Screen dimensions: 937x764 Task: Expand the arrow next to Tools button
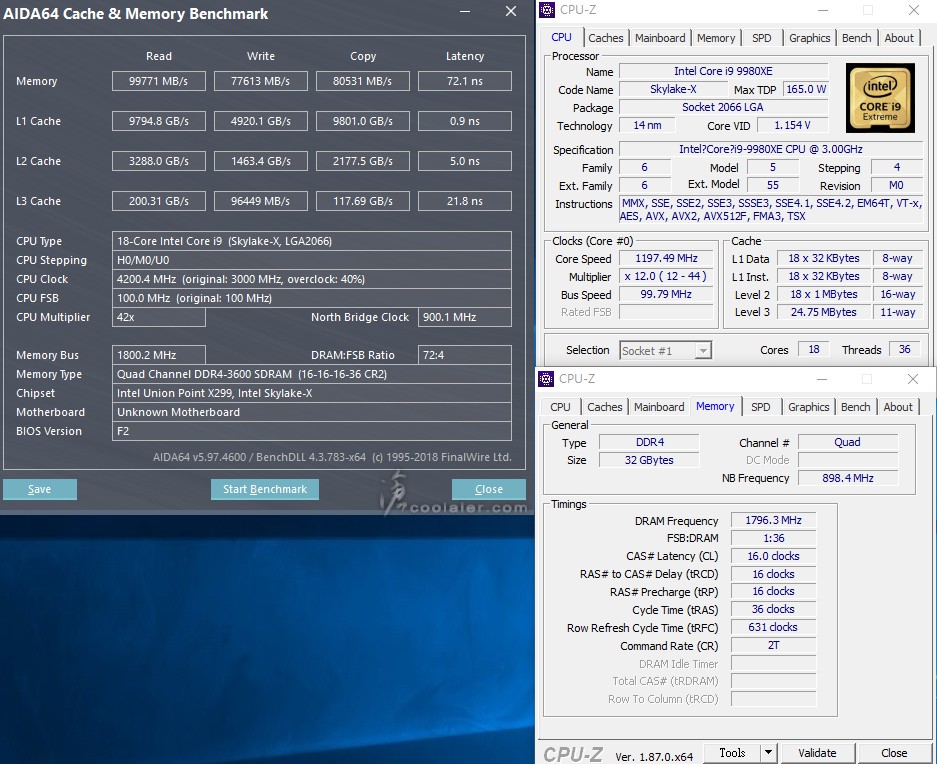(768, 753)
